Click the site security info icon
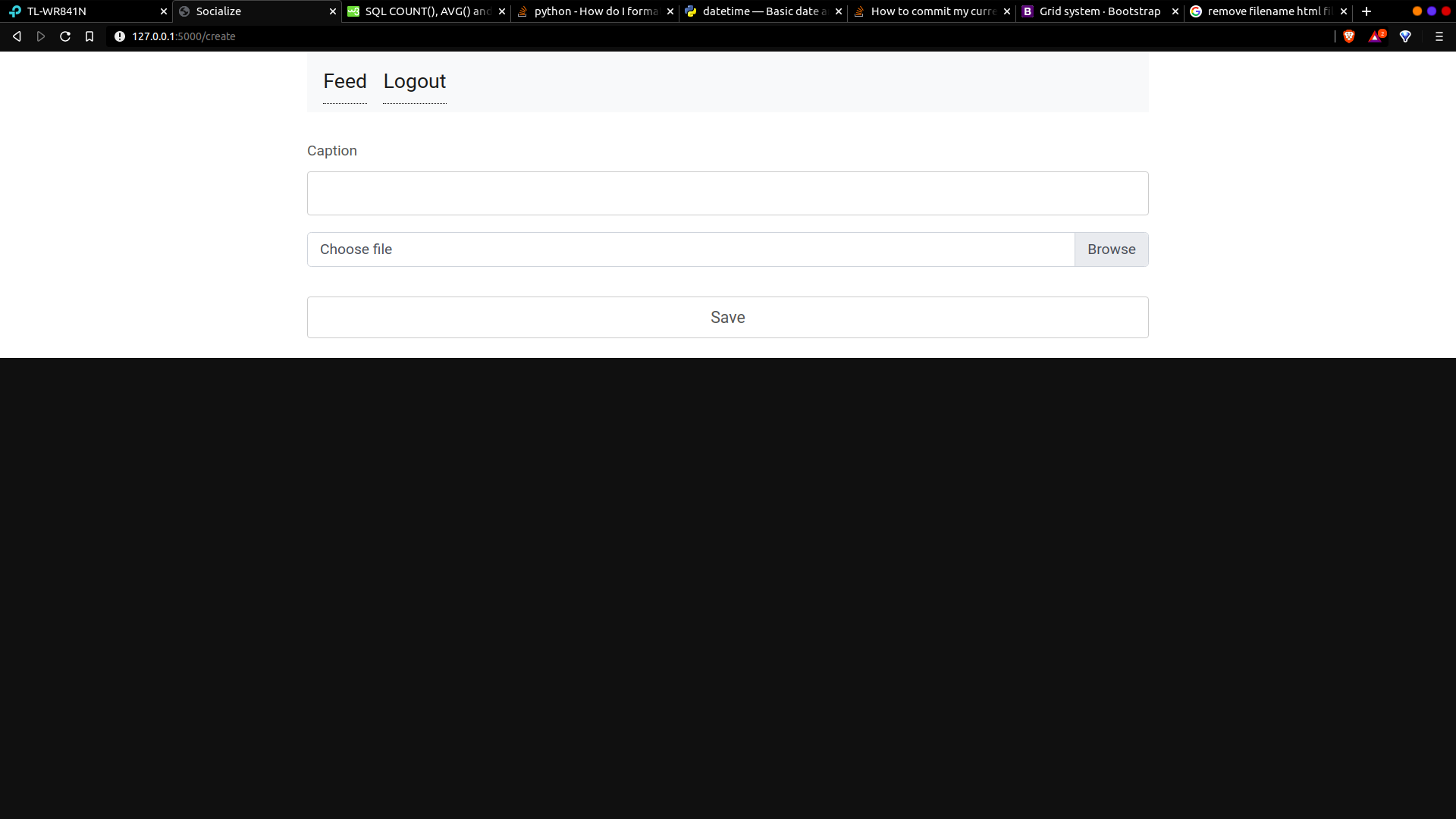The width and height of the screenshot is (1456, 819). pyautogui.click(x=119, y=36)
